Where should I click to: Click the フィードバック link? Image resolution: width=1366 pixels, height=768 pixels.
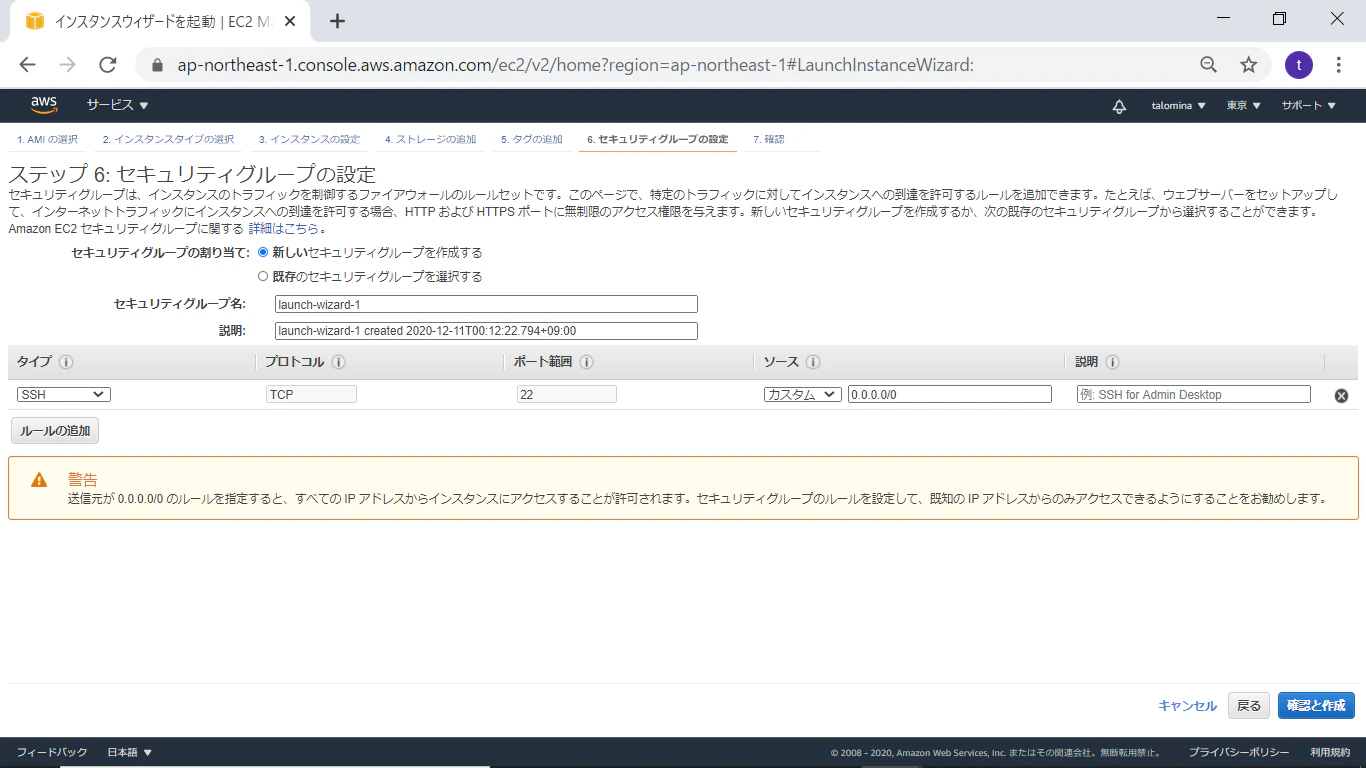point(52,752)
